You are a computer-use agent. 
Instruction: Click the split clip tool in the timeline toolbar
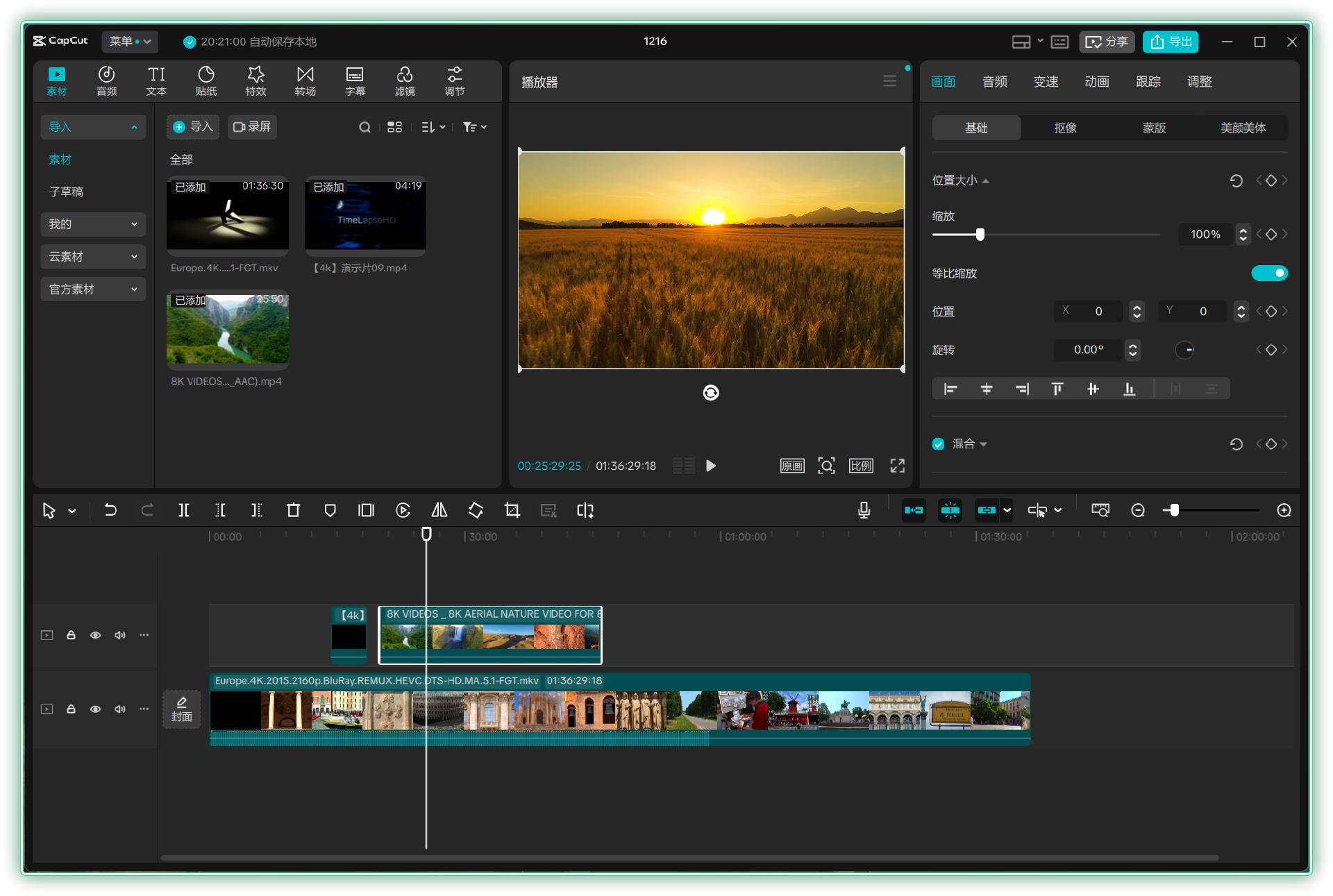(x=183, y=510)
